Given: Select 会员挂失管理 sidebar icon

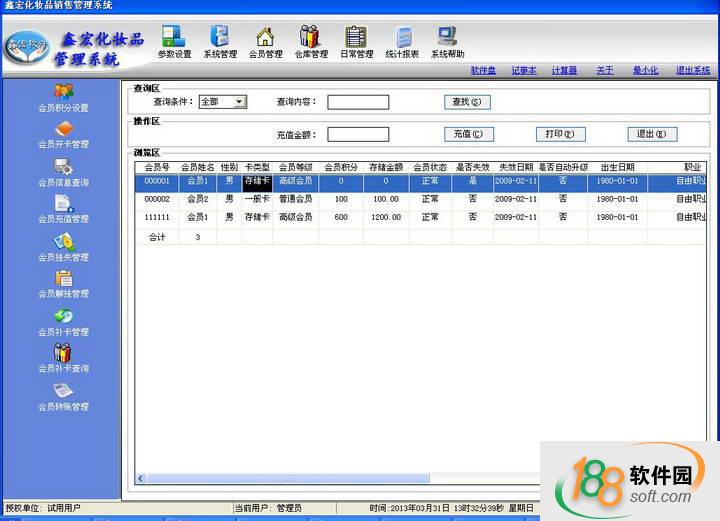Looking at the screenshot, I should (63, 246).
